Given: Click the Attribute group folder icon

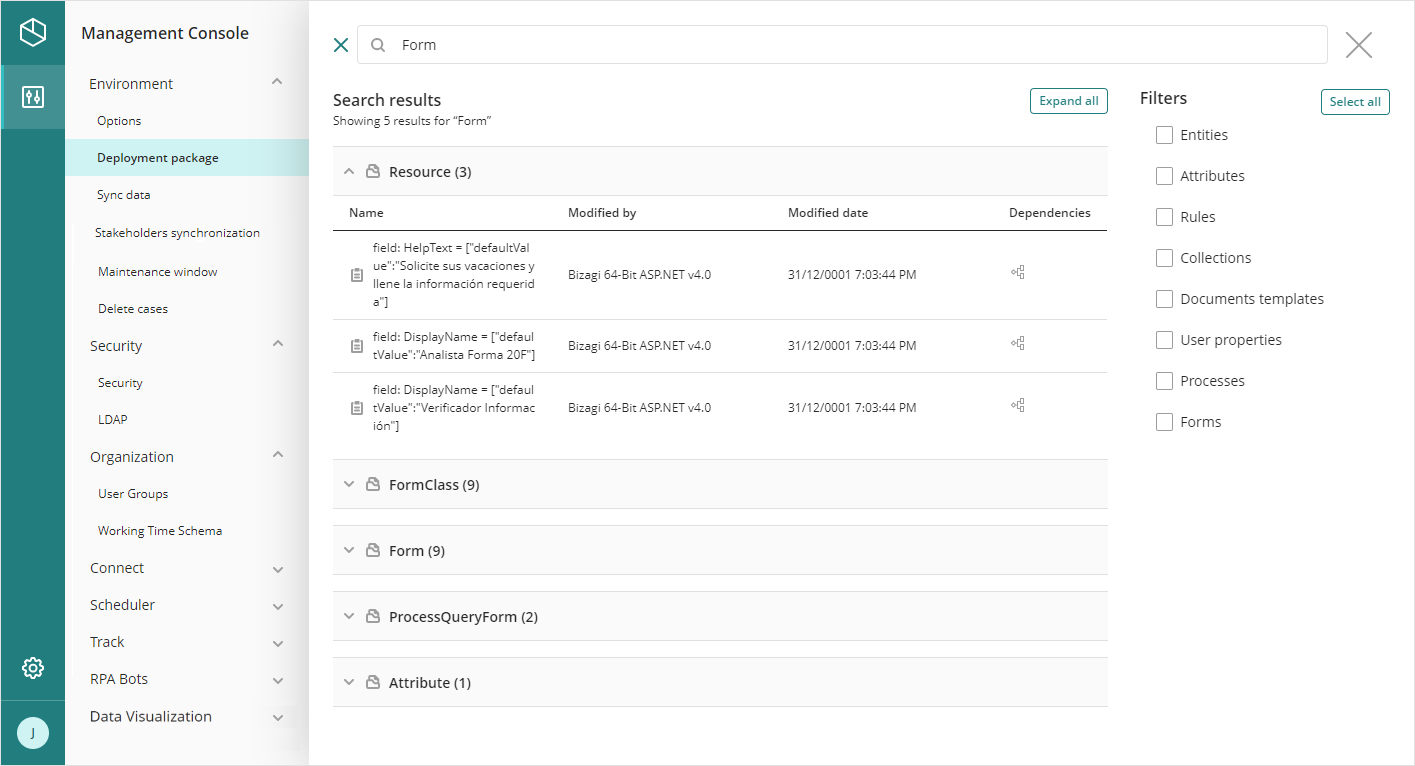Looking at the screenshot, I should (x=373, y=683).
